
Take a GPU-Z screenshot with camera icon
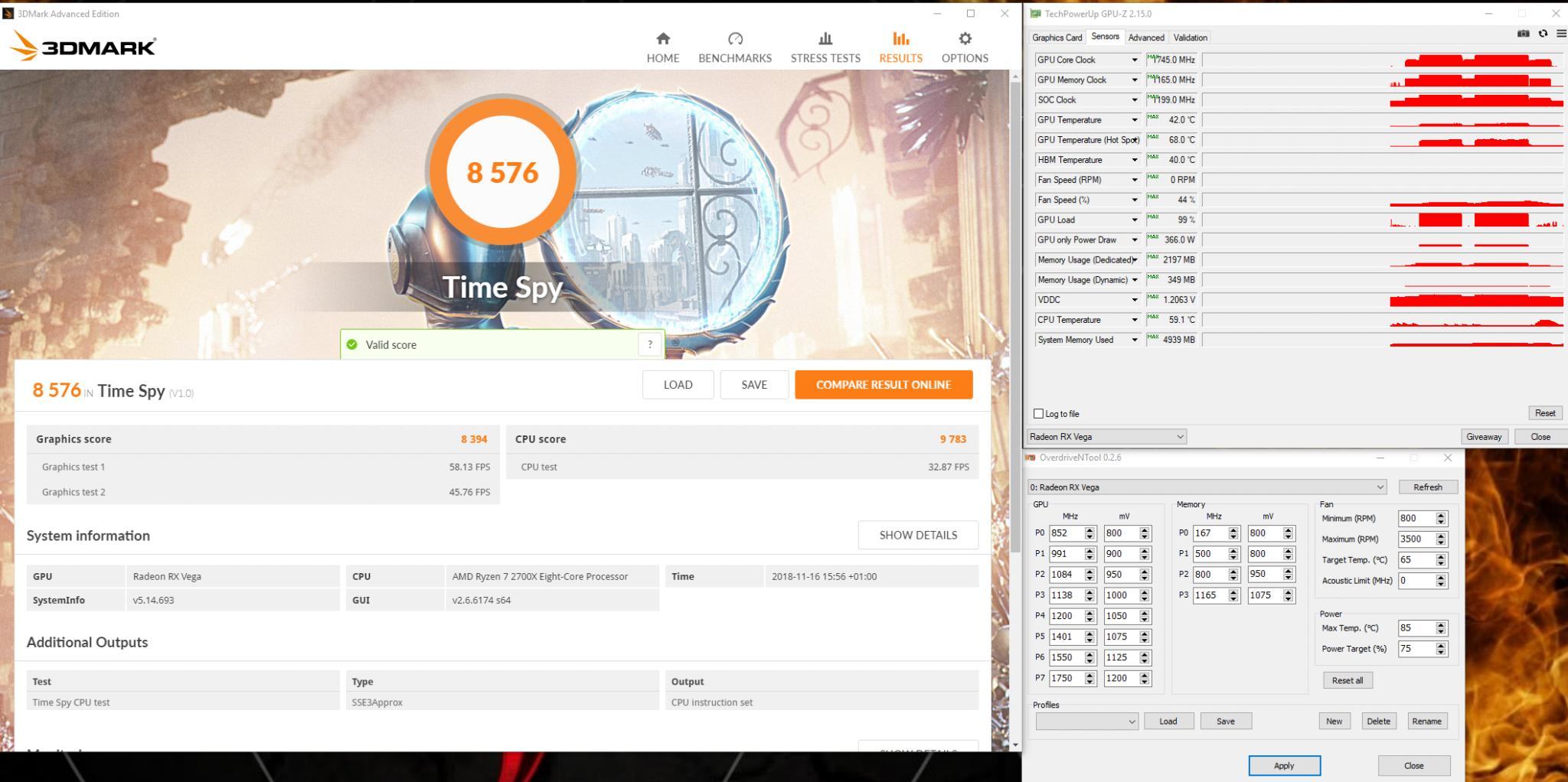point(1523,34)
